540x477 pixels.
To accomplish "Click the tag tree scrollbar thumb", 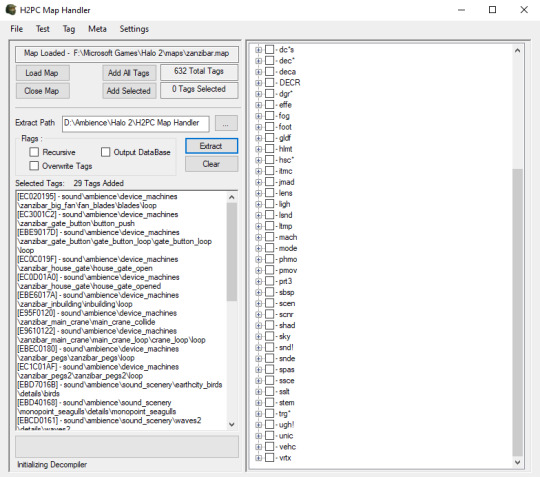I will click(x=517, y=312).
